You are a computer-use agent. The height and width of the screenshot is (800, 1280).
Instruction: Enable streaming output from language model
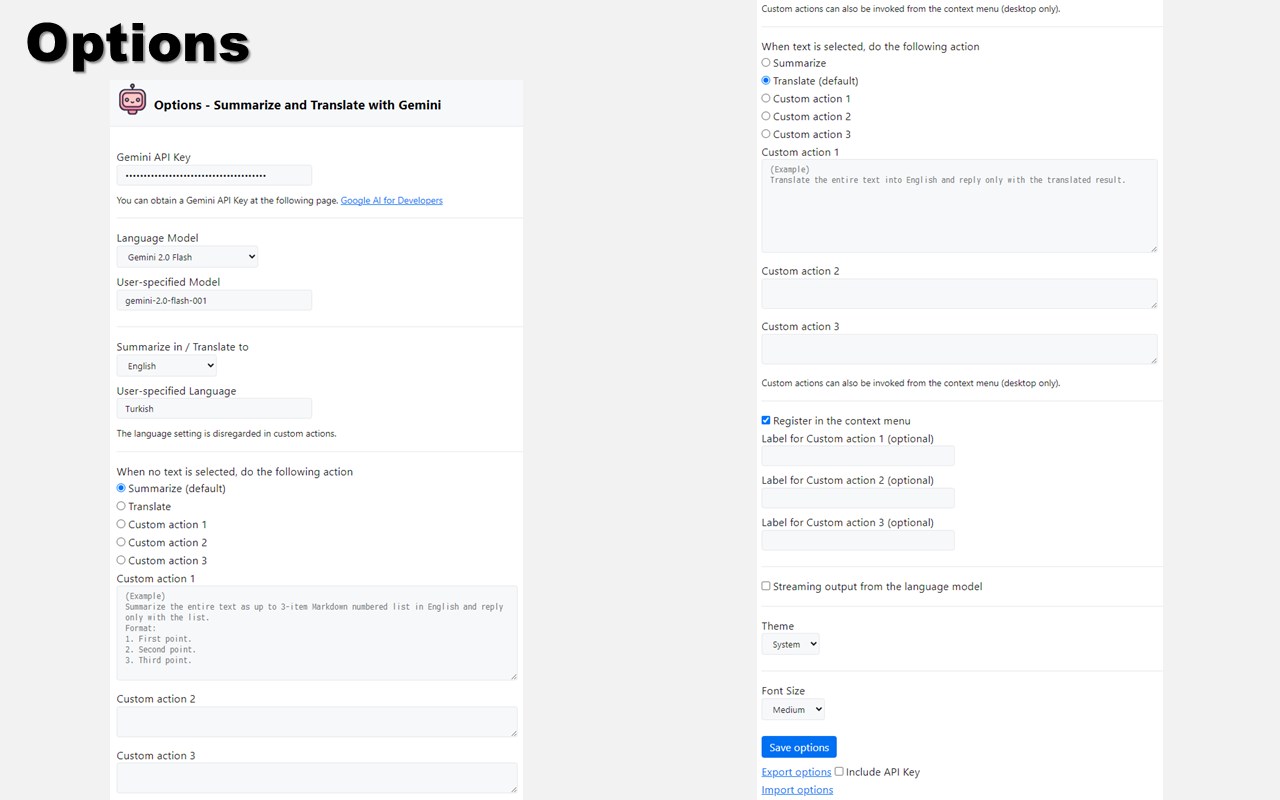pos(766,586)
